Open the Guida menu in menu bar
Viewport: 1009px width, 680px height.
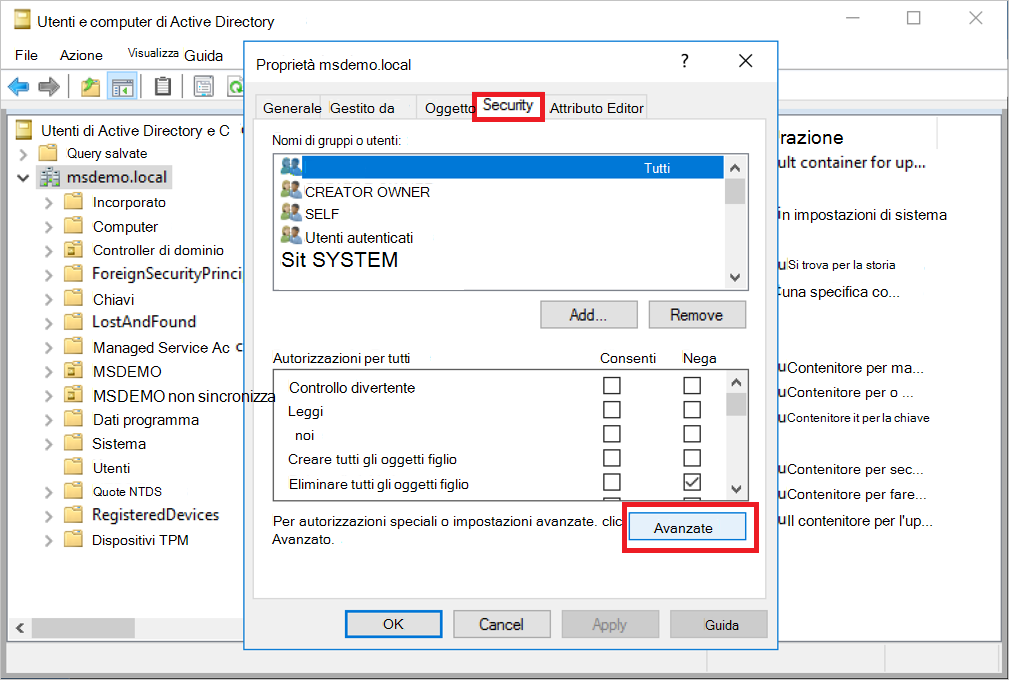coord(203,56)
